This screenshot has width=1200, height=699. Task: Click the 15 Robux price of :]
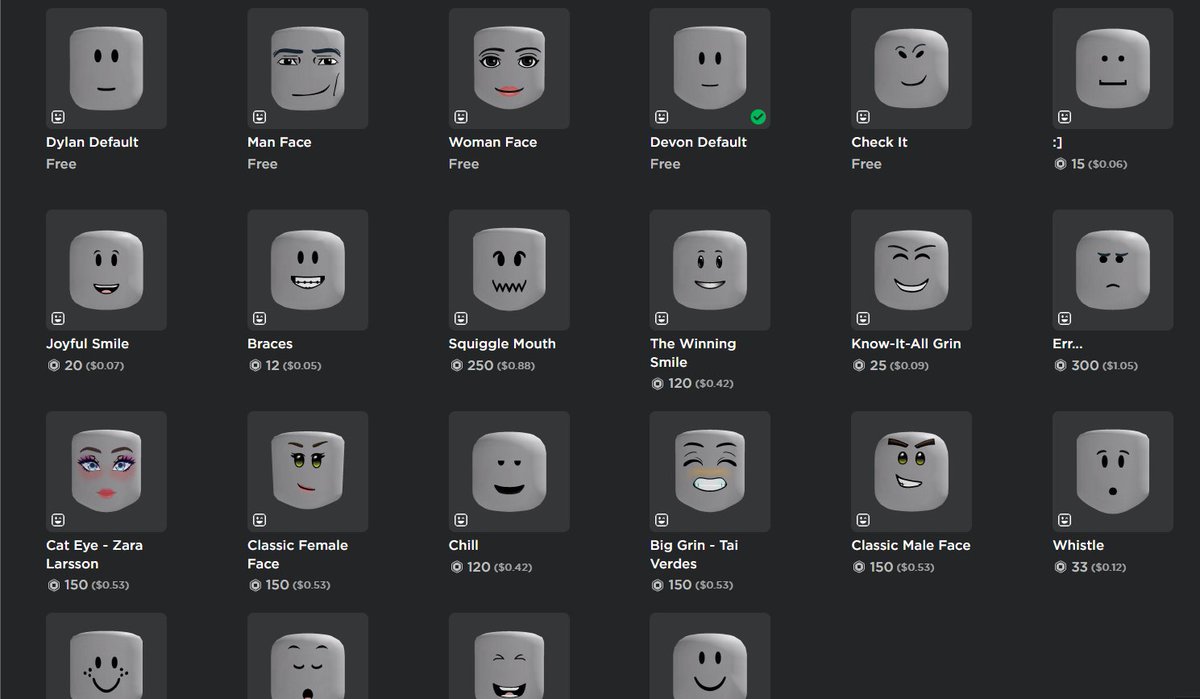[x=1090, y=164]
